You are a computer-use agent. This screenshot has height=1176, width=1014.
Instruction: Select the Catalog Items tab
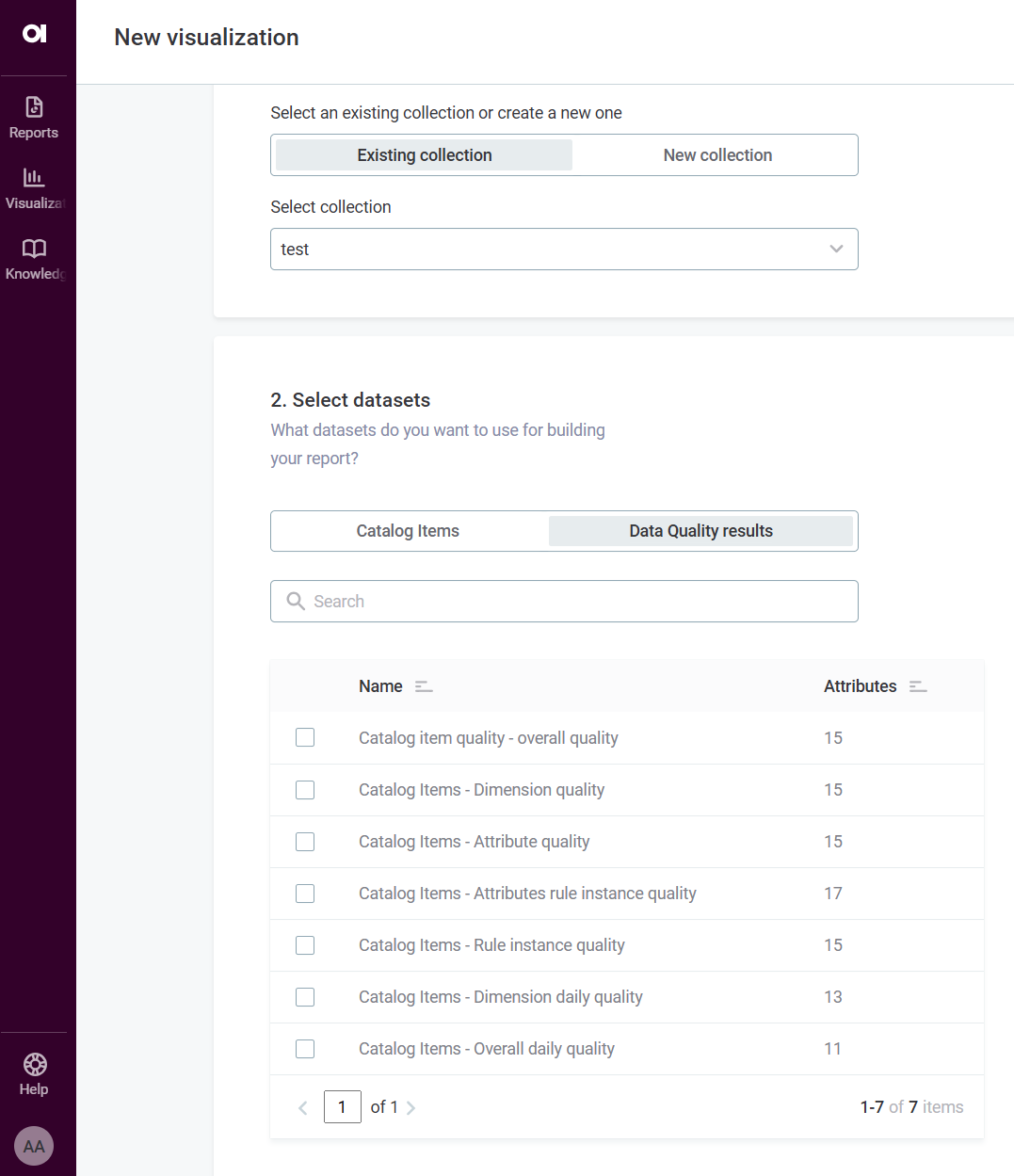coord(407,530)
